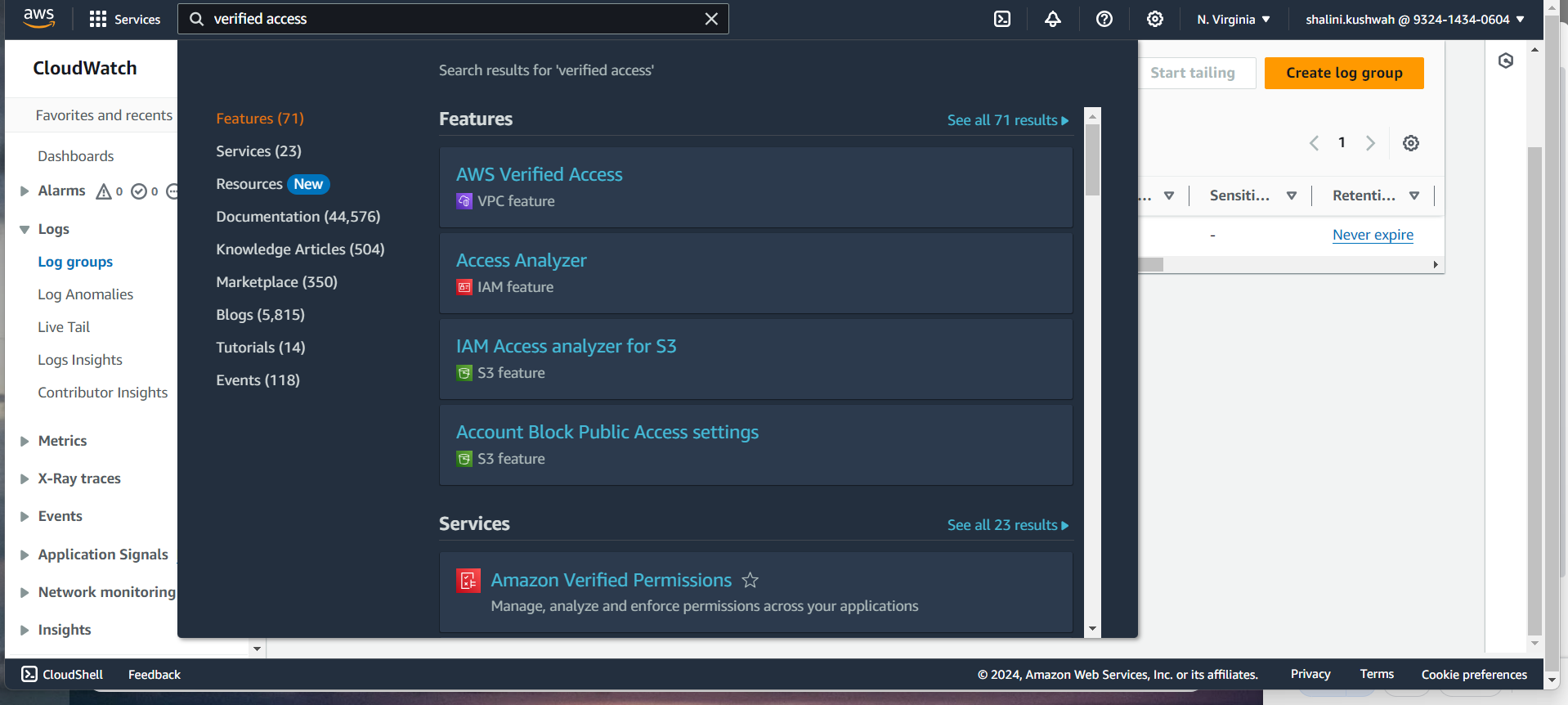
Task: Expand the Insights section
Action: click(x=25, y=631)
